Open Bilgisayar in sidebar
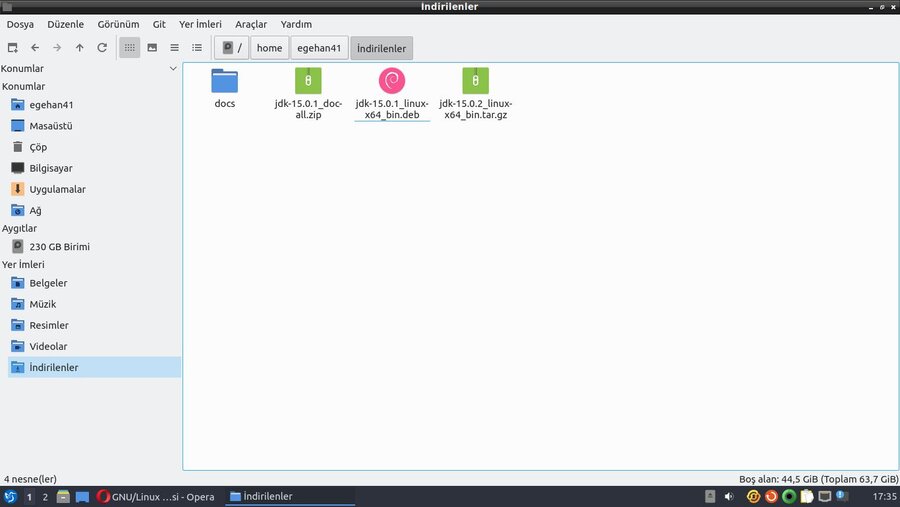 click(x=94, y=168)
